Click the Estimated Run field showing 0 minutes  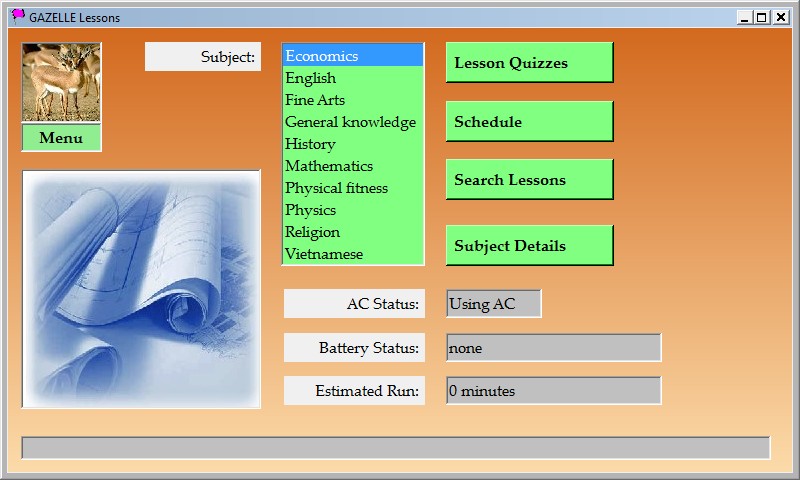coord(554,391)
